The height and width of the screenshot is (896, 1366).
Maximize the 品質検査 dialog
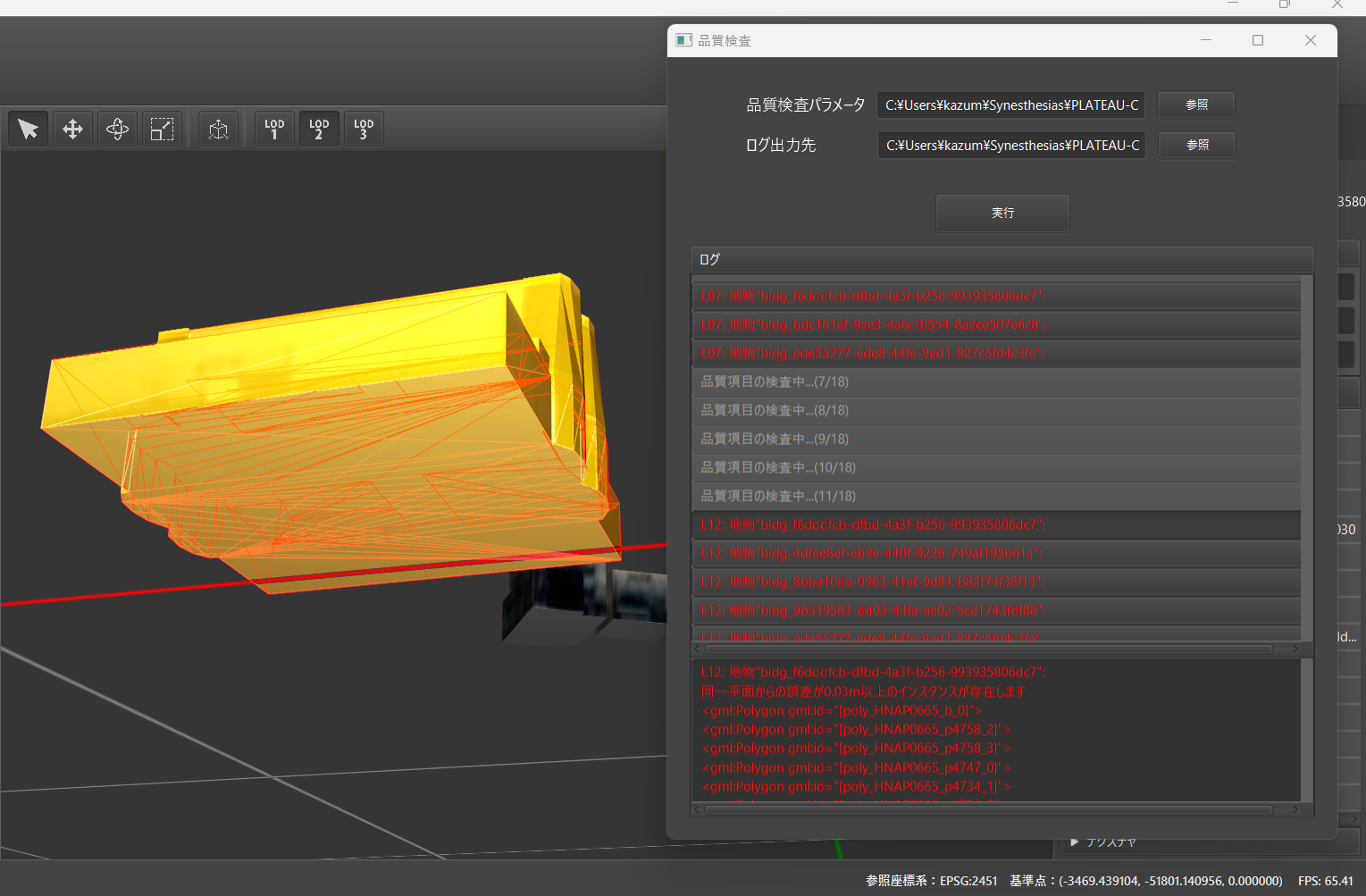[x=1258, y=40]
